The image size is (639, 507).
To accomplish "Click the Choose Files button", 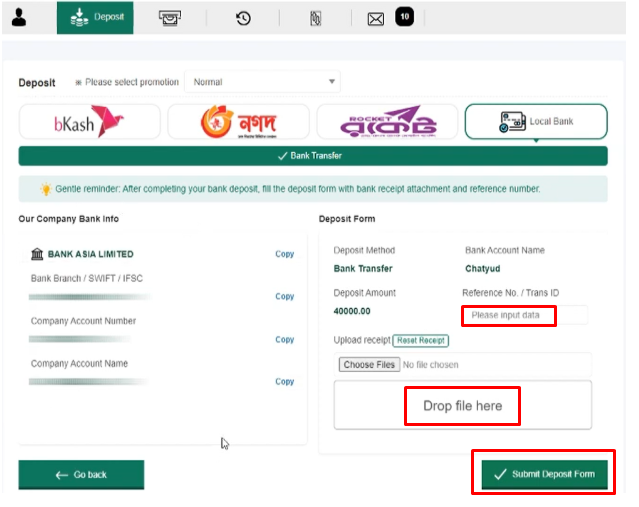I will point(369,364).
